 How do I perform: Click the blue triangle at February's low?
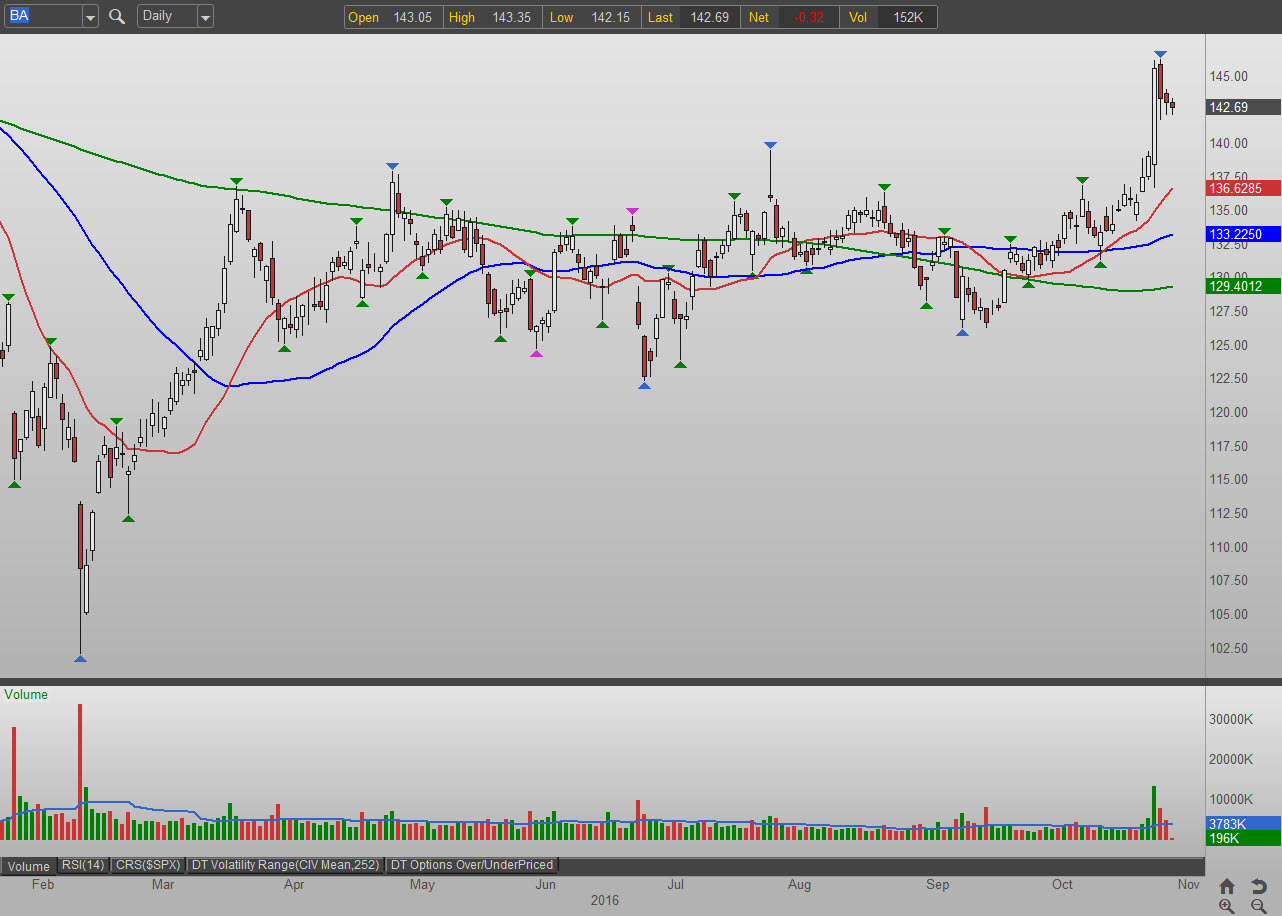[80, 658]
